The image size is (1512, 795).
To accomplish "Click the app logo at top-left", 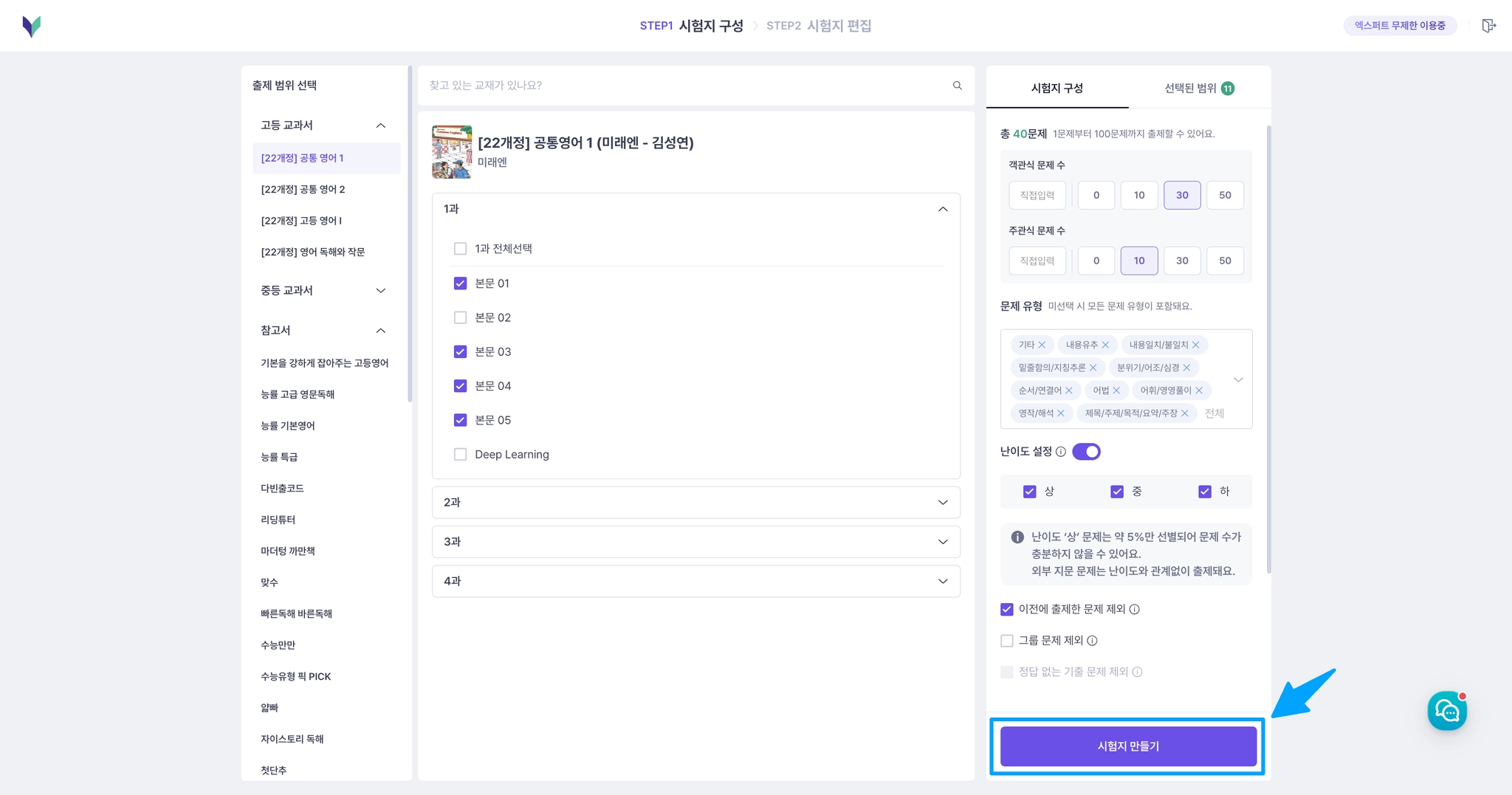I will click(32, 27).
